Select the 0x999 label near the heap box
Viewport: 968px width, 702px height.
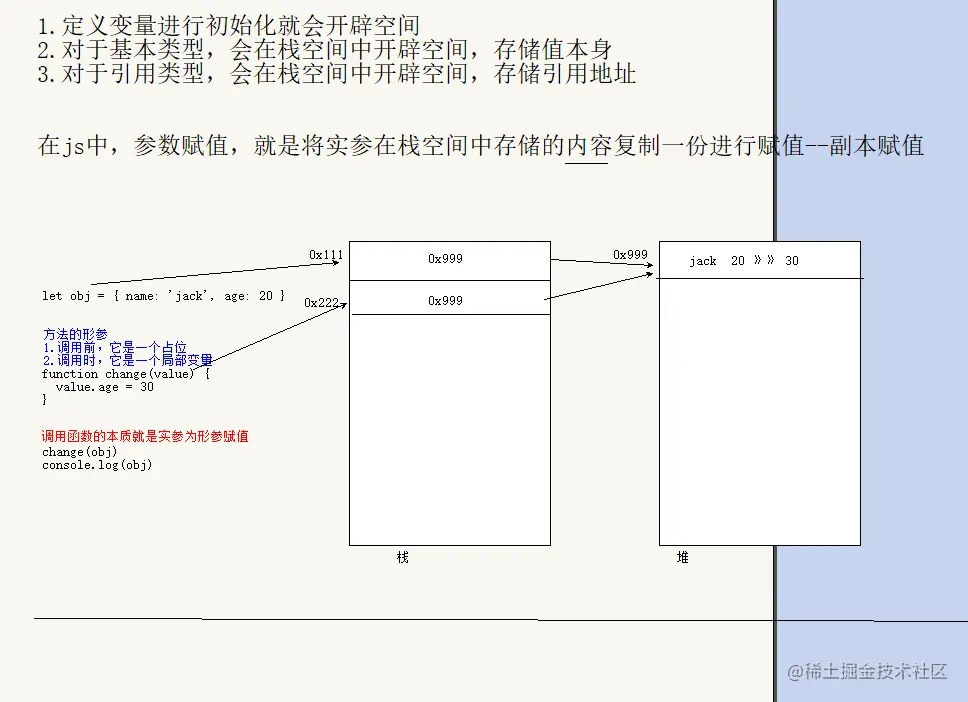click(630, 254)
